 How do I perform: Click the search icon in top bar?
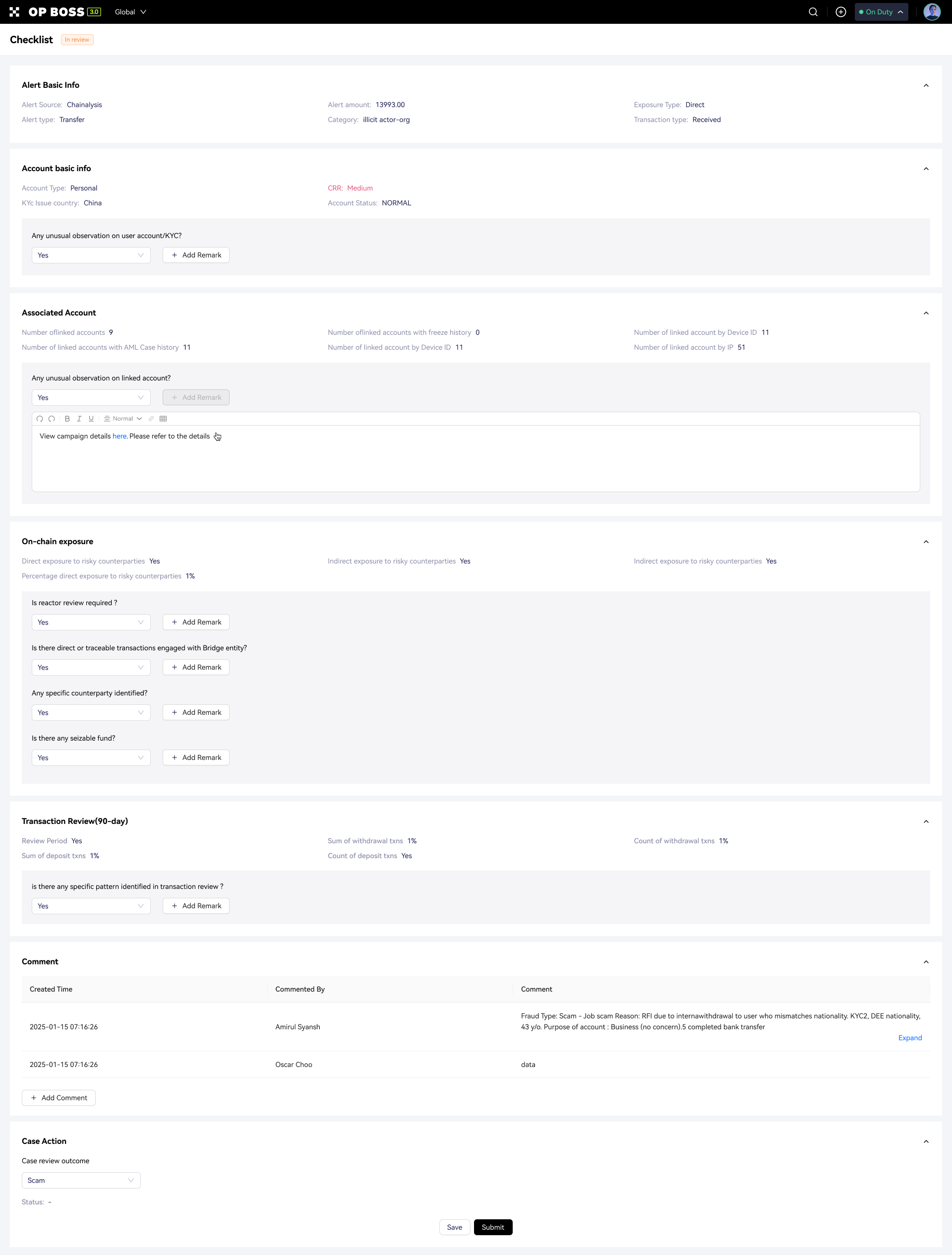[x=813, y=12]
